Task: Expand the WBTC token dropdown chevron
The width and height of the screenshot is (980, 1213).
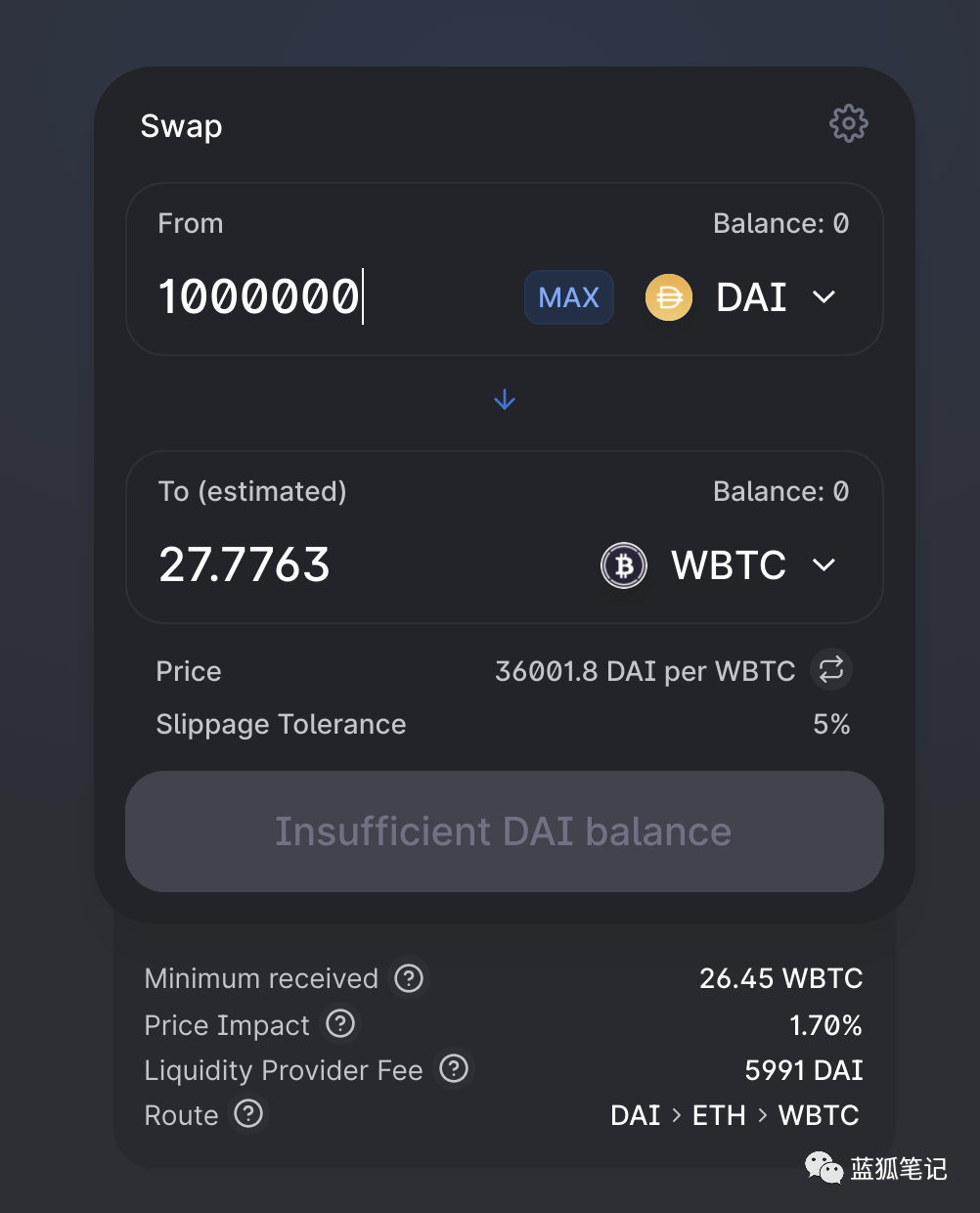Action: [x=824, y=565]
